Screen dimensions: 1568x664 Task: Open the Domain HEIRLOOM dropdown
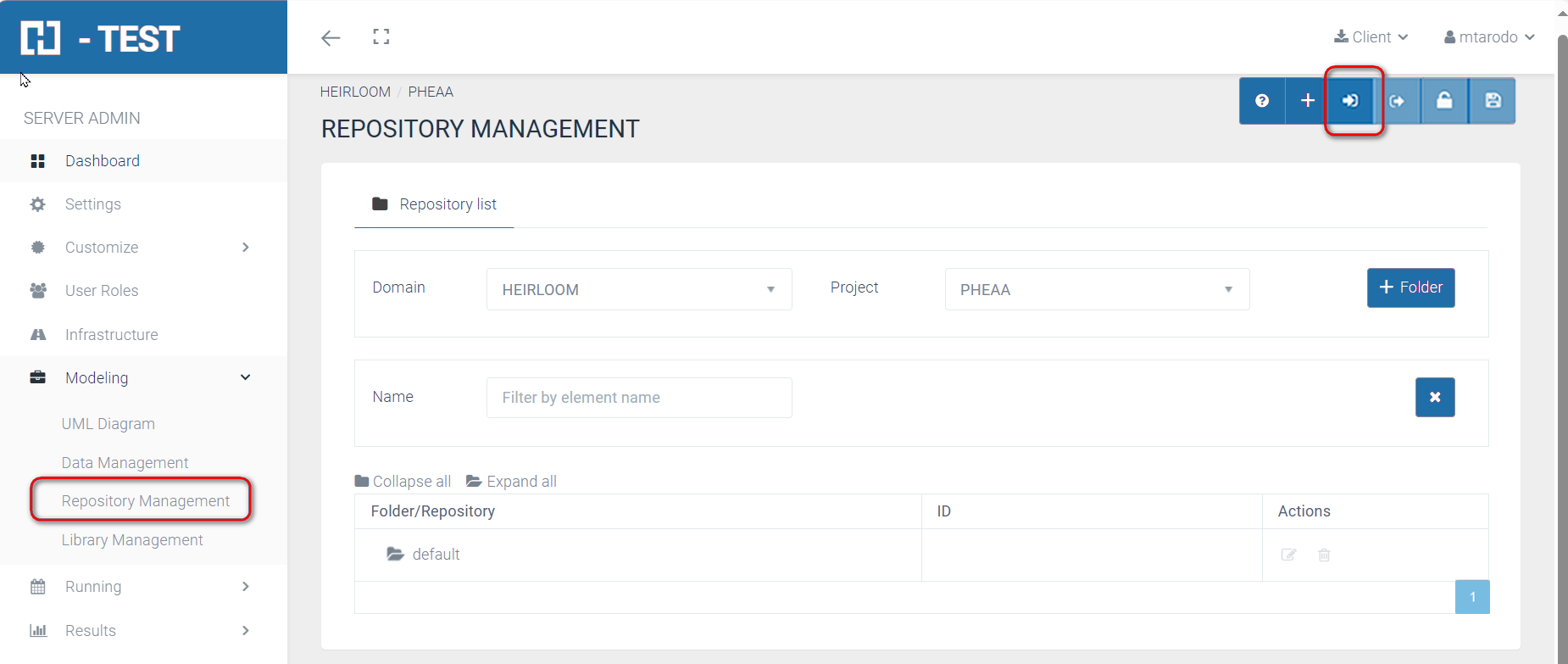coord(638,289)
